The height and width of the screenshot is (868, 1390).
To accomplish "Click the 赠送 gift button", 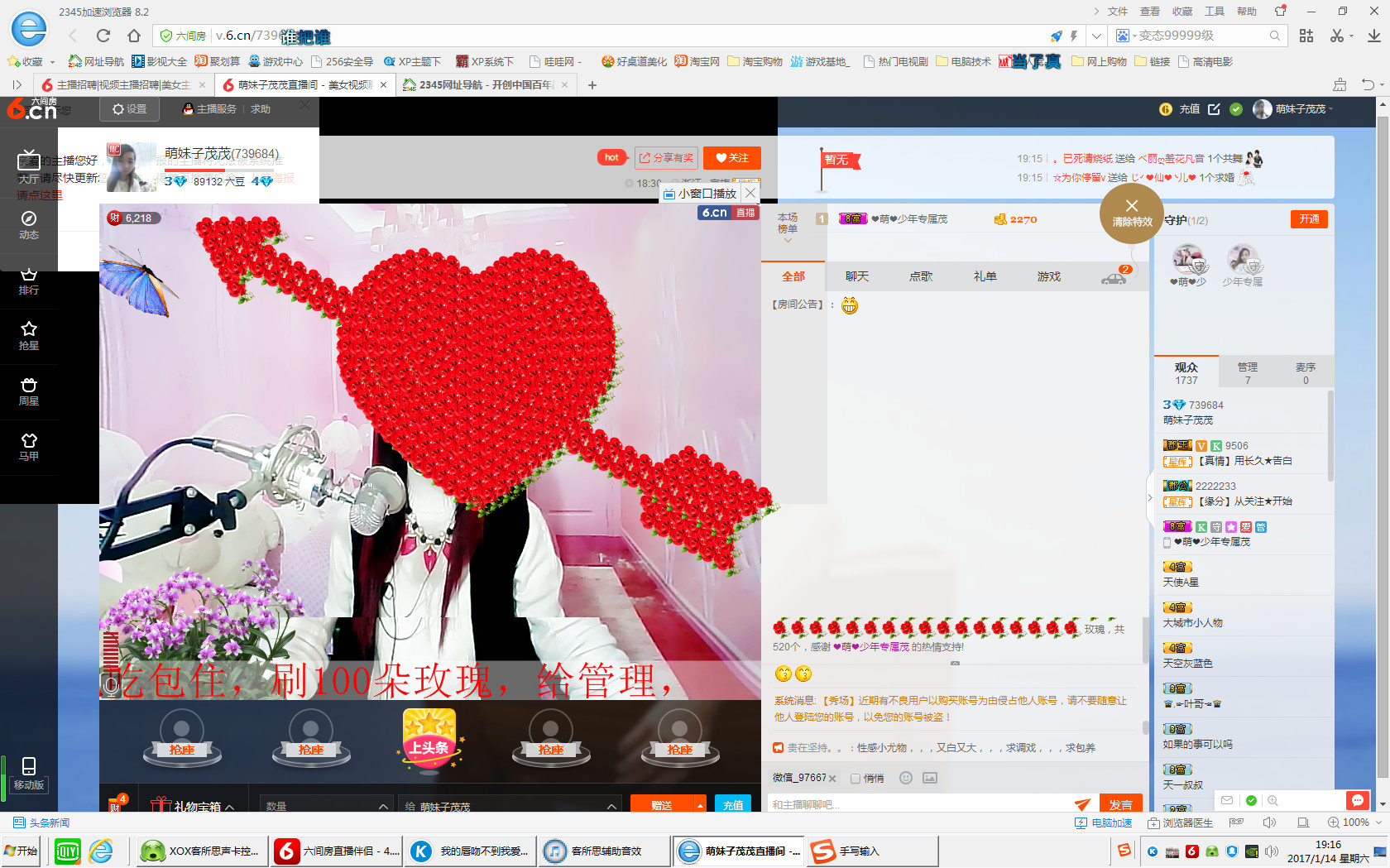I will tap(662, 805).
